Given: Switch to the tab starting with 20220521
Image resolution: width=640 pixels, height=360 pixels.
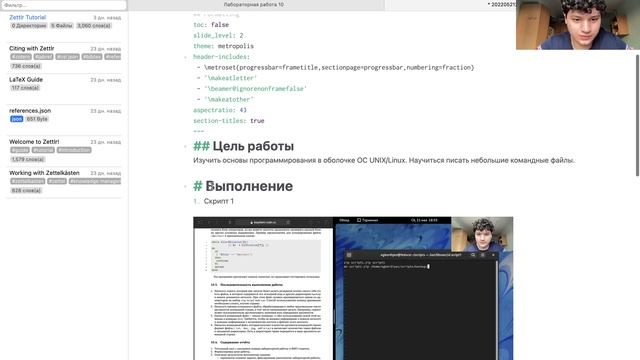Looking at the screenshot, I should 501,4.
